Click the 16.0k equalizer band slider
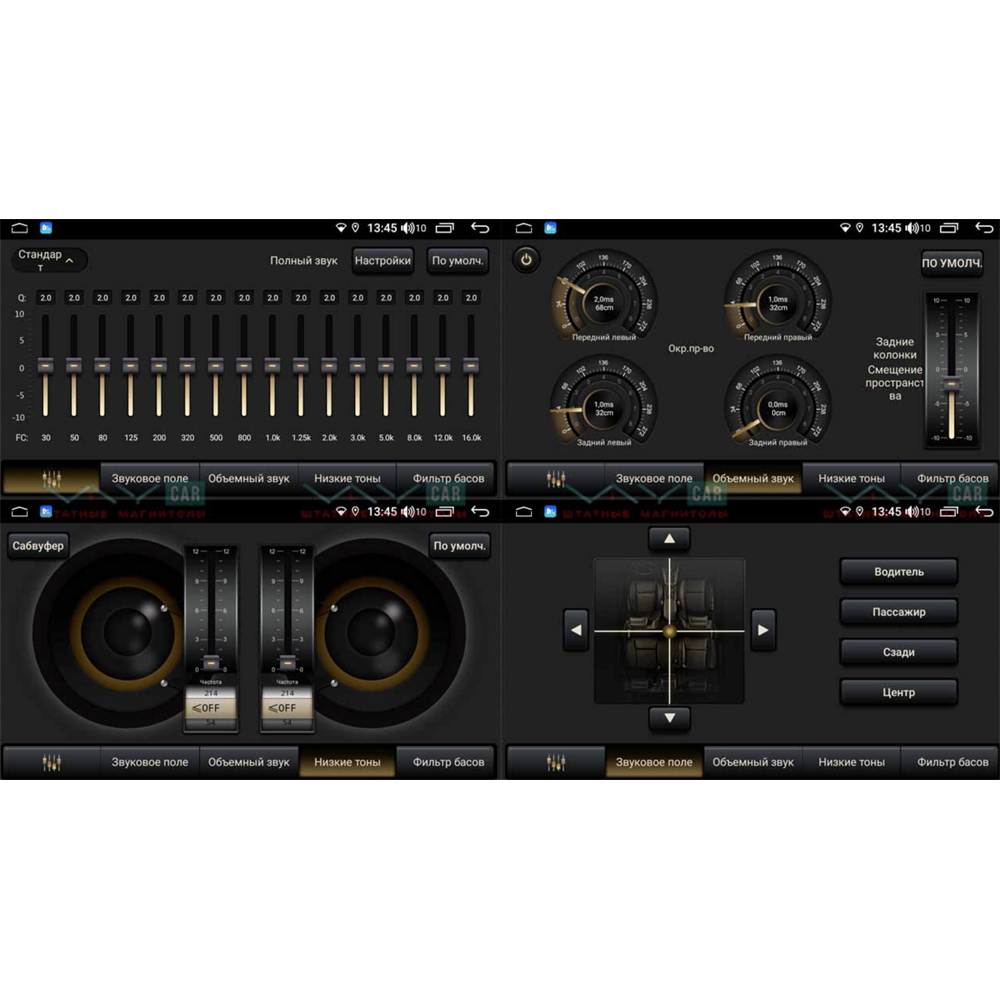The image size is (1000, 1000). pos(471,366)
